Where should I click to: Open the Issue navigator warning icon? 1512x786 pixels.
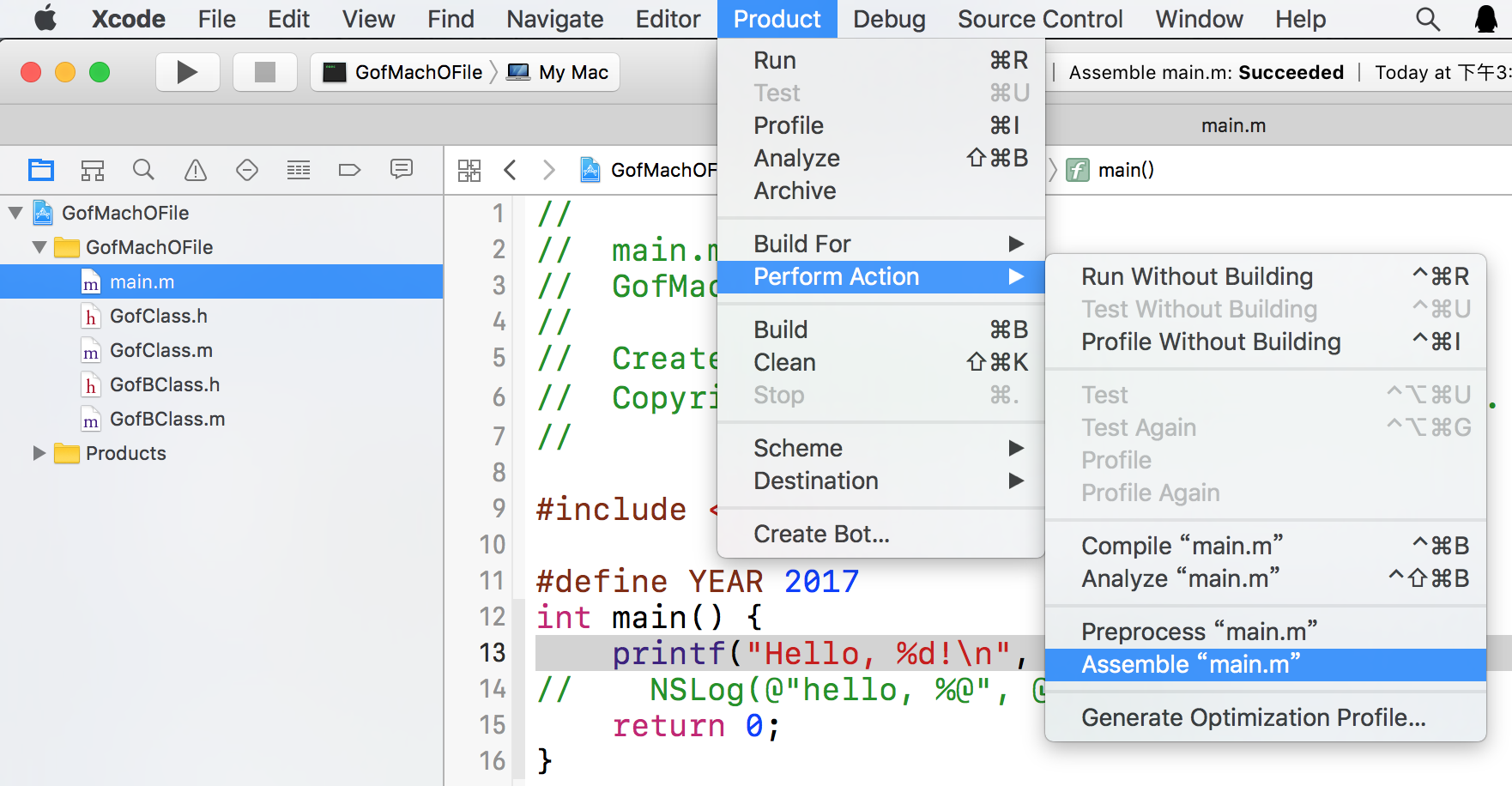(x=196, y=170)
